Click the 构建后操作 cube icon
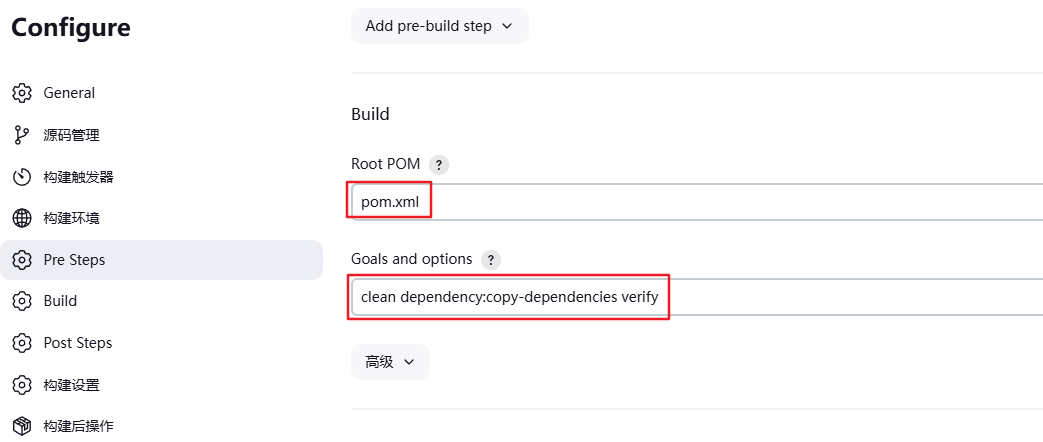This screenshot has height=442, width=1043. [22, 426]
